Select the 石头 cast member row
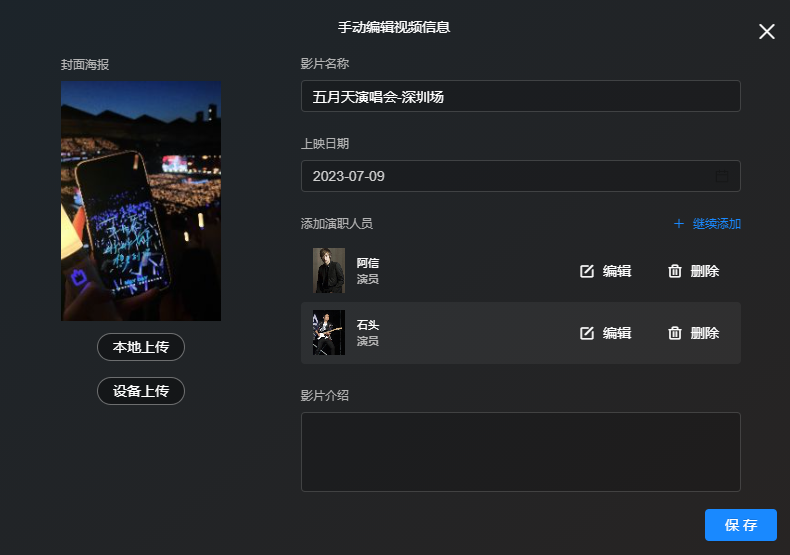The height and width of the screenshot is (555, 790). click(x=520, y=333)
